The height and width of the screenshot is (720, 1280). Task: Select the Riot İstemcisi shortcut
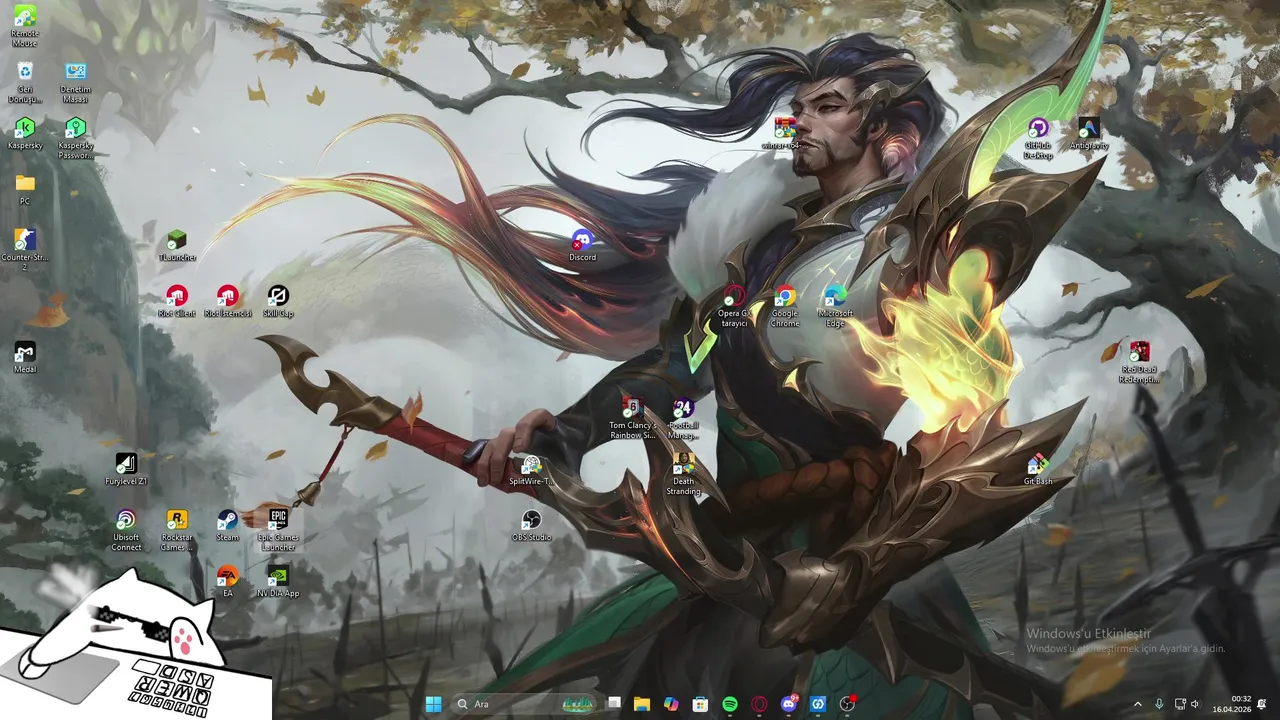point(228,301)
